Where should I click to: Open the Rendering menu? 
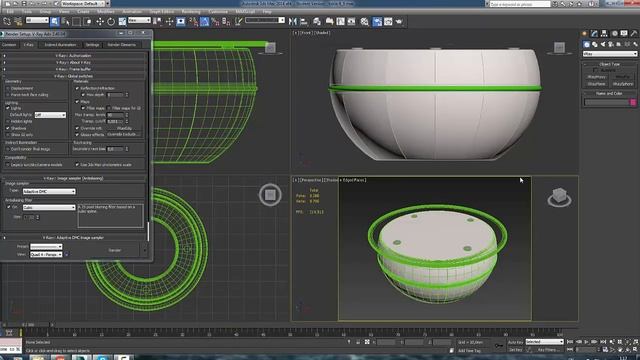point(191,12)
